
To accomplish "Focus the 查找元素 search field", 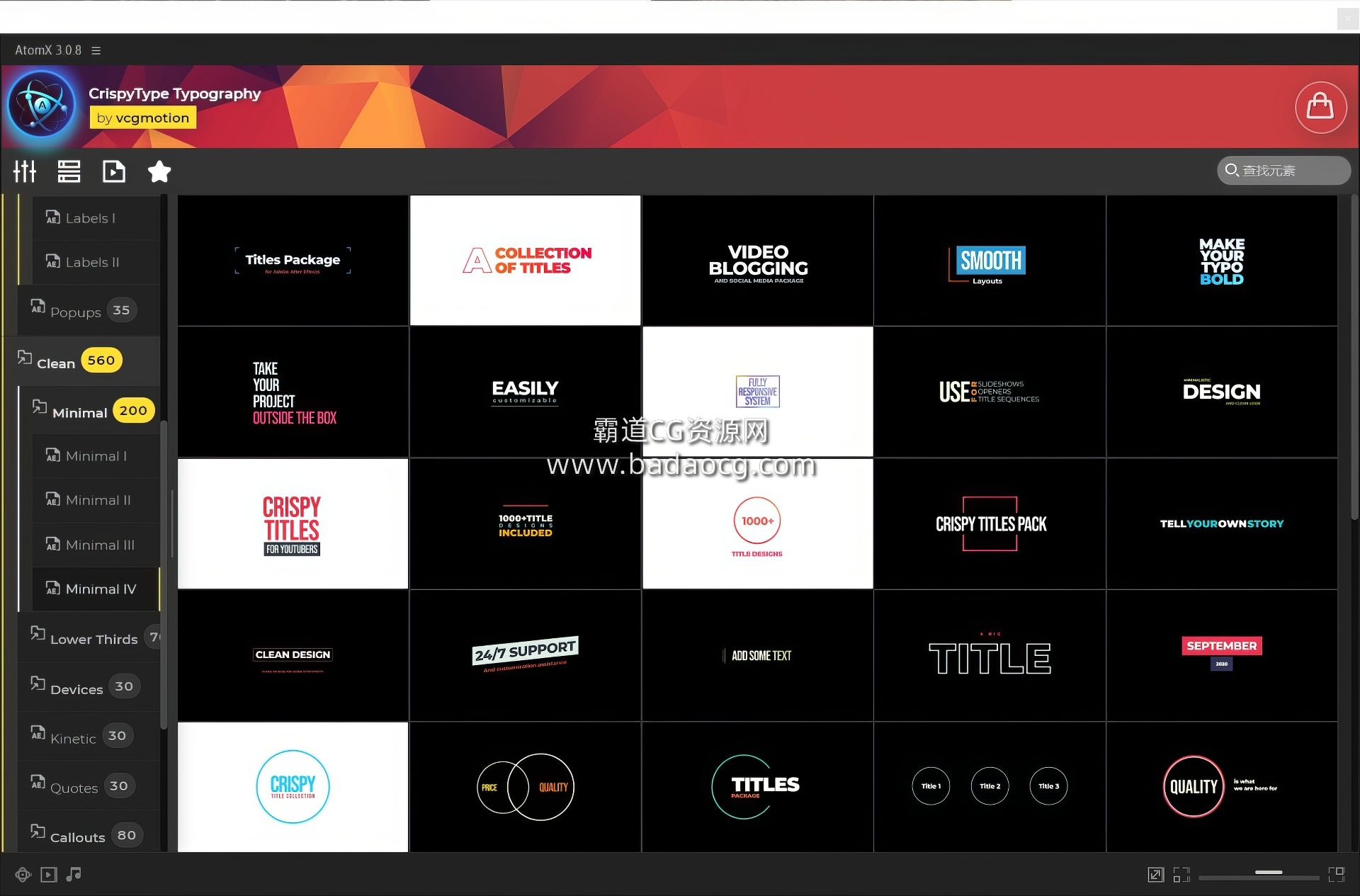I will pyautogui.click(x=1283, y=171).
